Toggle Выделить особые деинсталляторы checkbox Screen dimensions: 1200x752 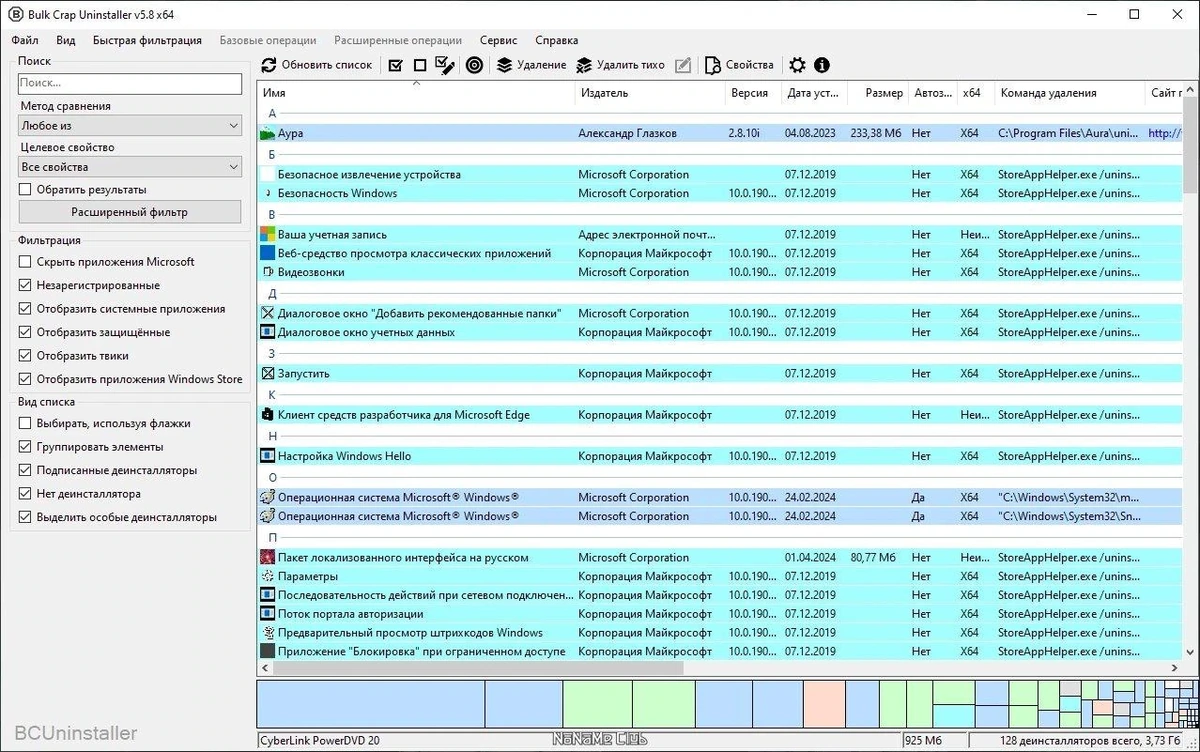point(25,518)
